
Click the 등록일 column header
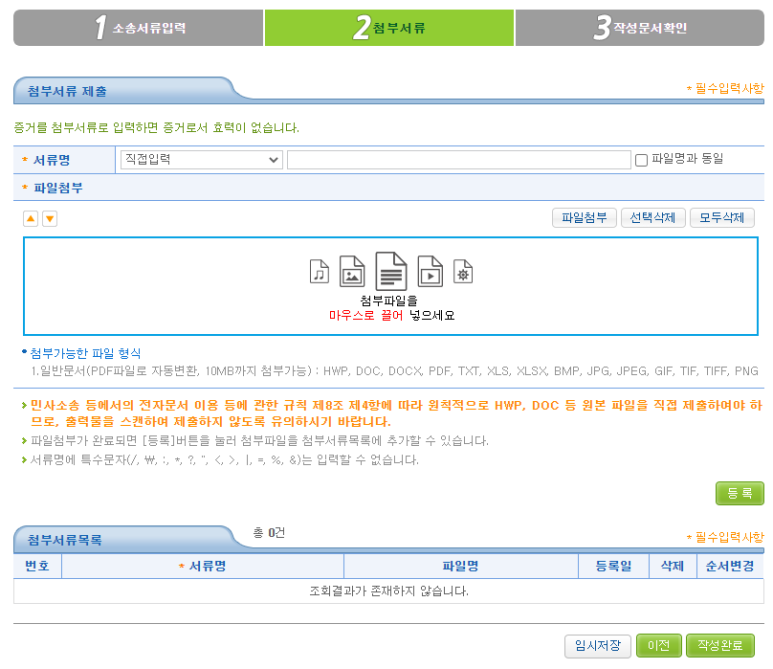pyautogui.click(x=613, y=566)
